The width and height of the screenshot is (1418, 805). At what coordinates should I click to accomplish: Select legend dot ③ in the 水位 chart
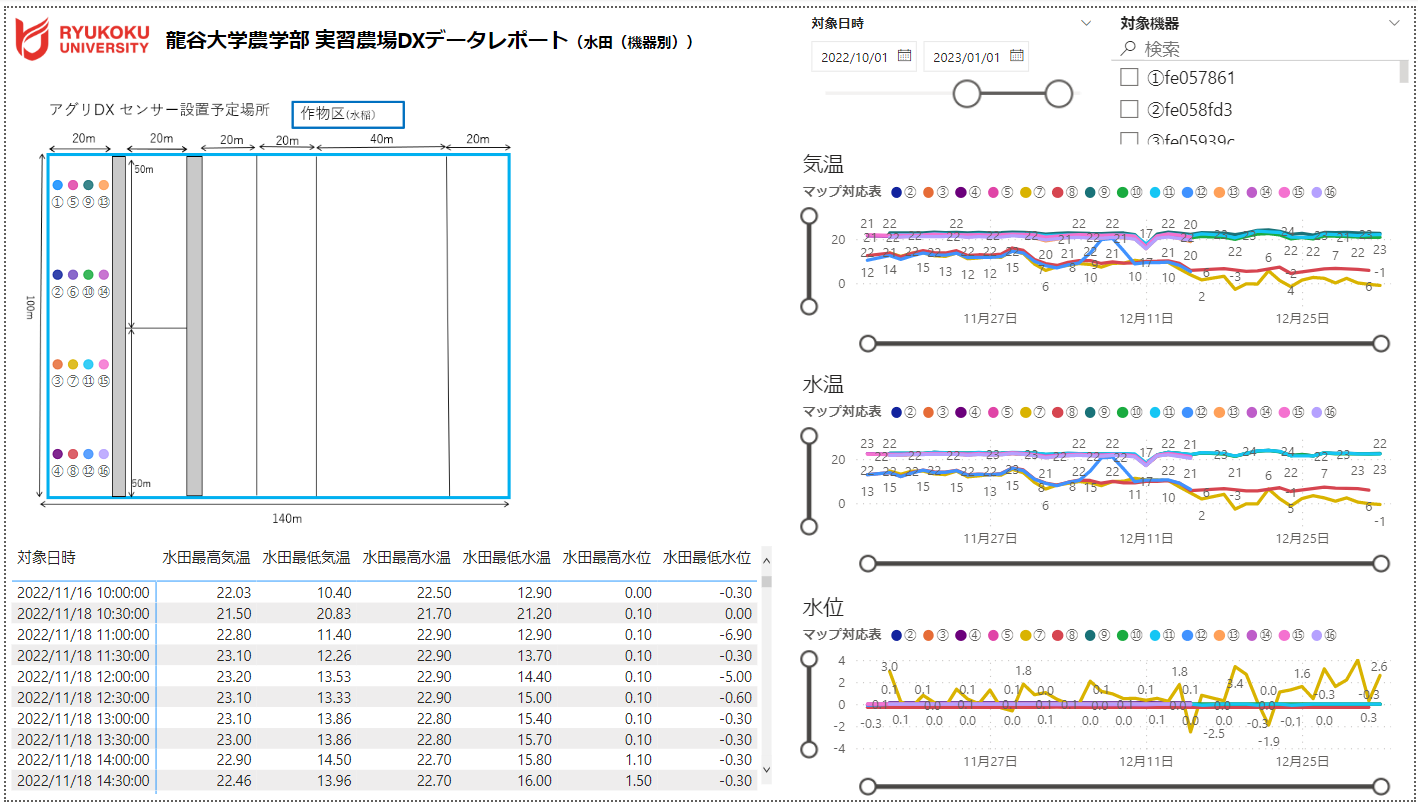pos(928,637)
